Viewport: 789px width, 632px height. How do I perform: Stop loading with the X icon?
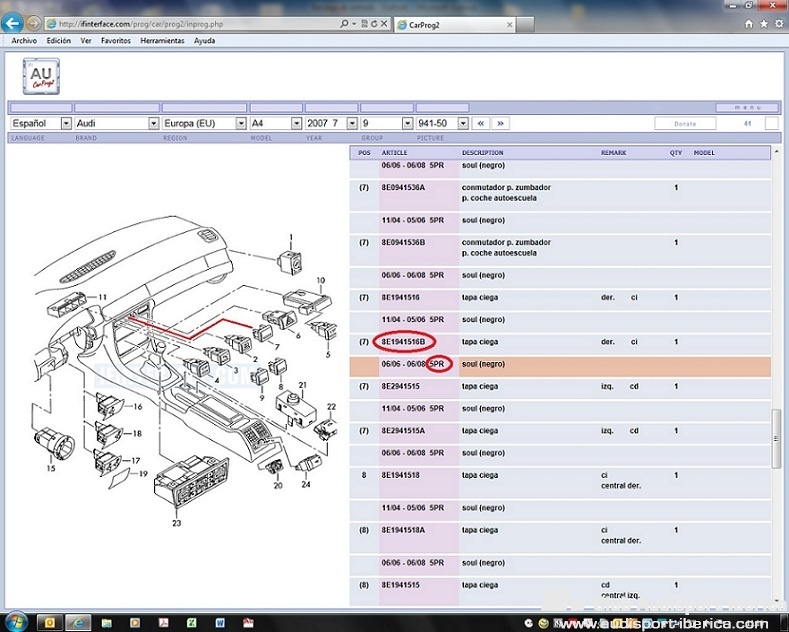point(384,24)
